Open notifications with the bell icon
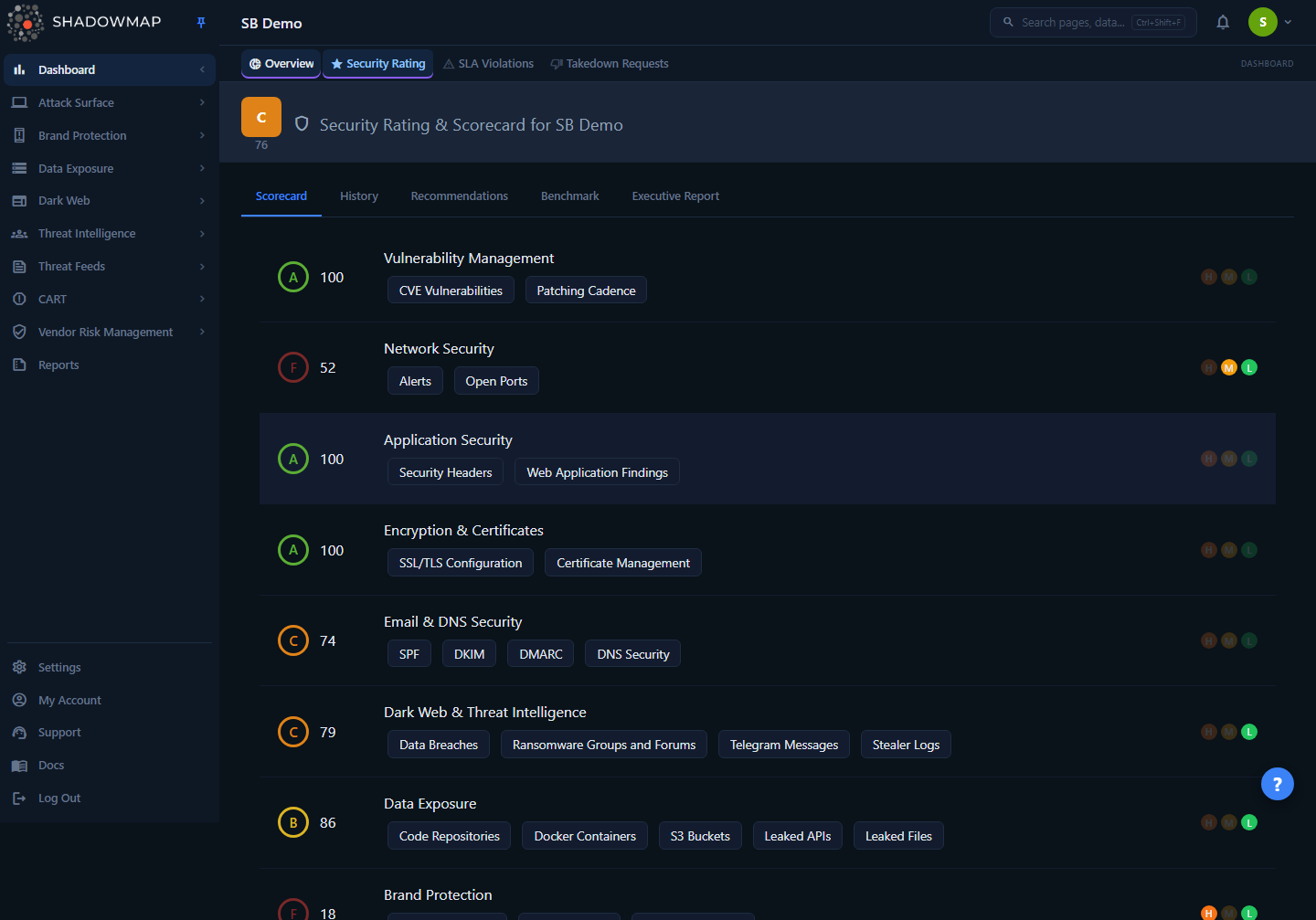1316x920 pixels. [1223, 22]
